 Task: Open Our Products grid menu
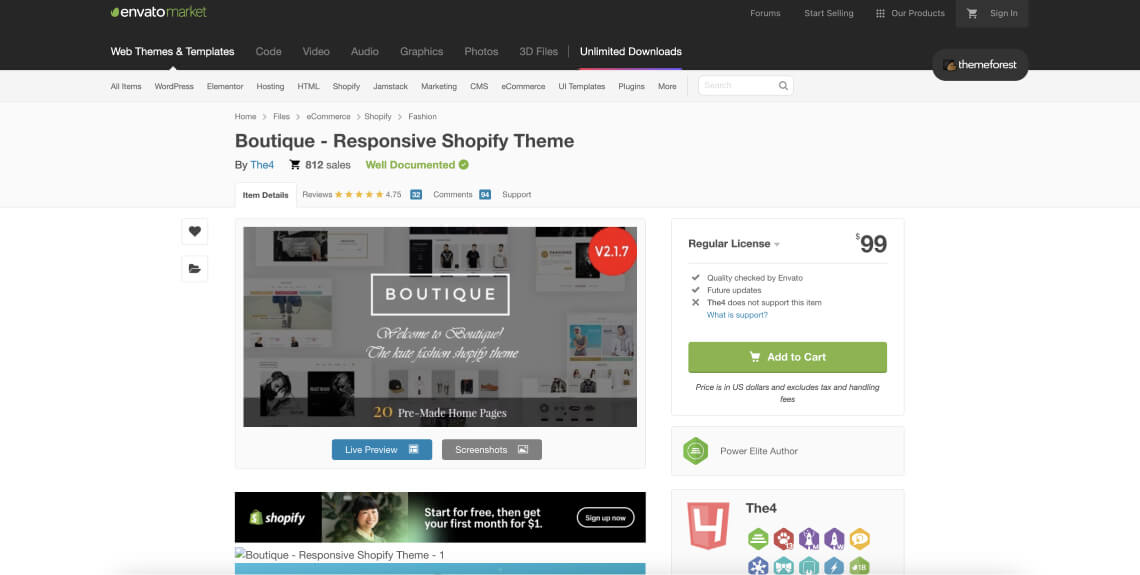click(910, 13)
